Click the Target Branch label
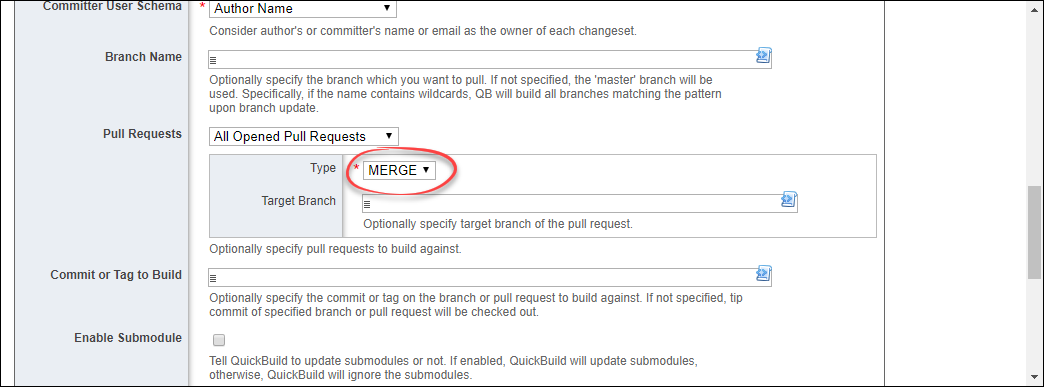The height and width of the screenshot is (387, 1044). [298, 200]
